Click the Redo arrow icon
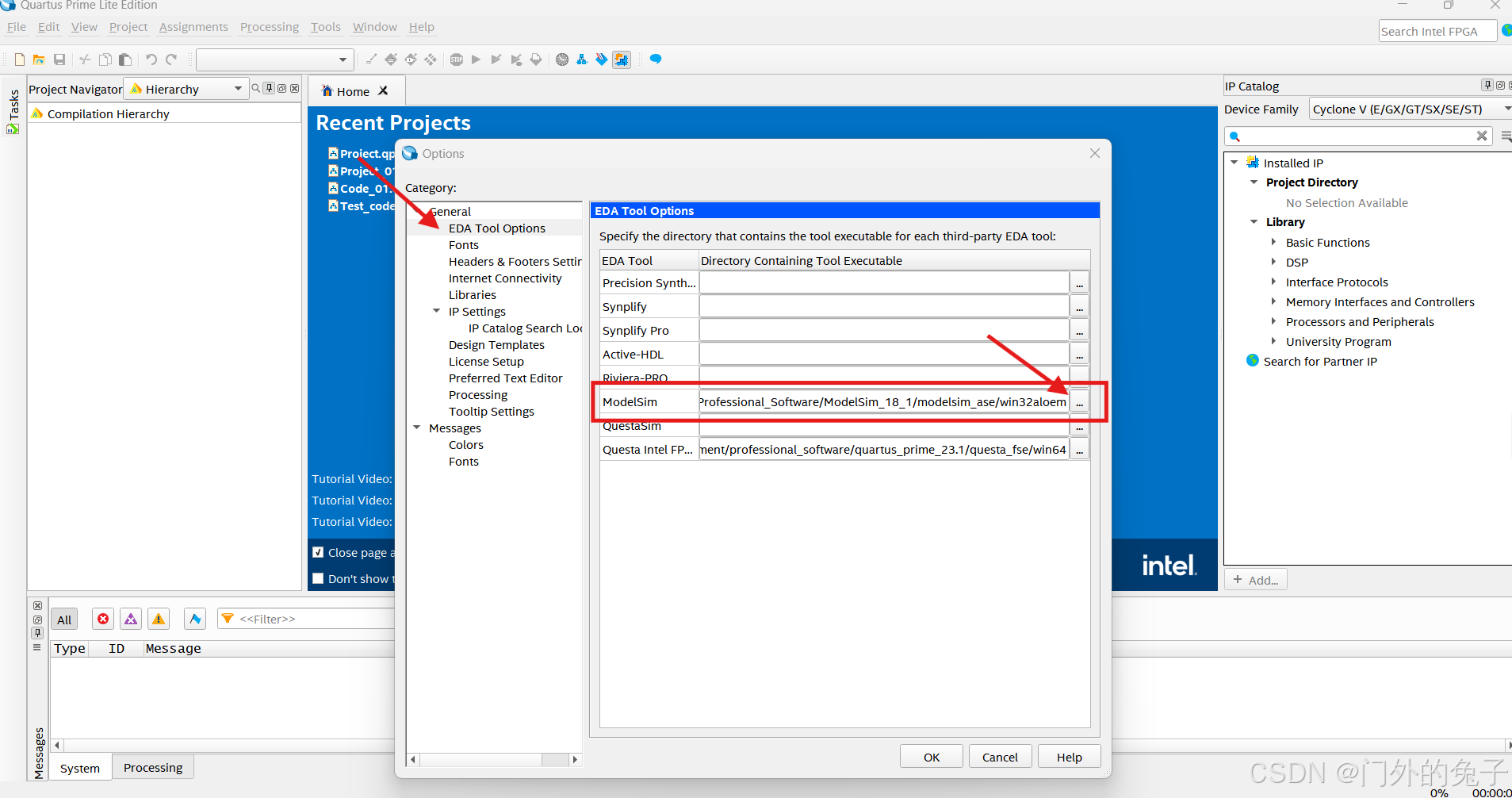 (x=171, y=59)
